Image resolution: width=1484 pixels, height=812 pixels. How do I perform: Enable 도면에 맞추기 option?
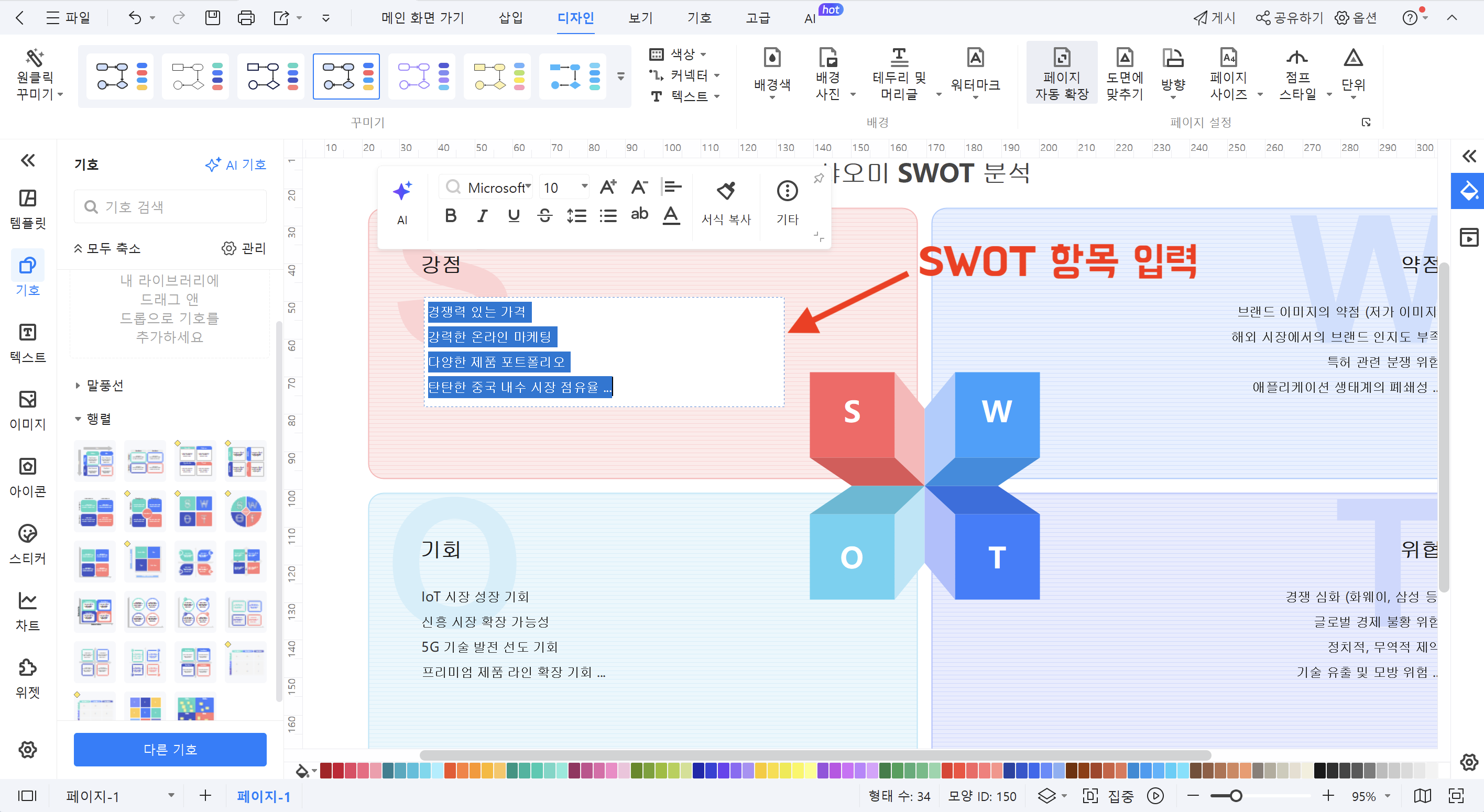tap(1124, 74)
